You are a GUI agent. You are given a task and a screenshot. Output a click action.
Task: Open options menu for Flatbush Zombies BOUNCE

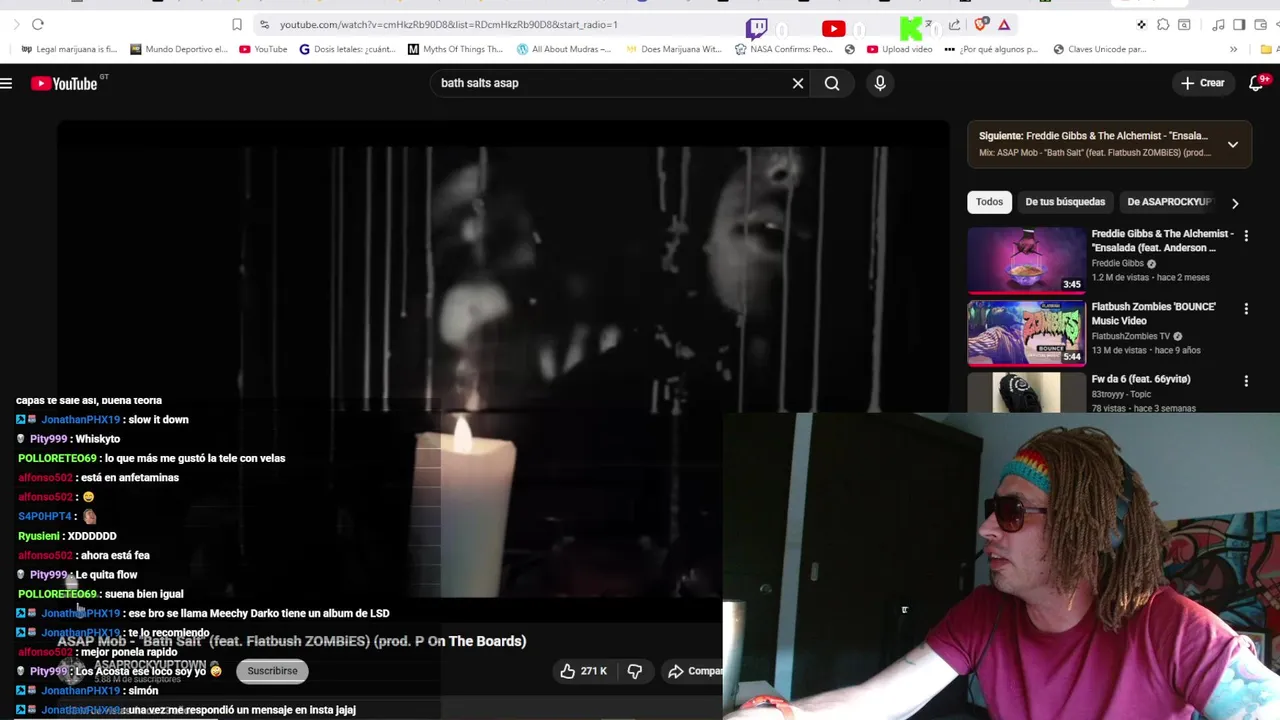[1246, 309]
